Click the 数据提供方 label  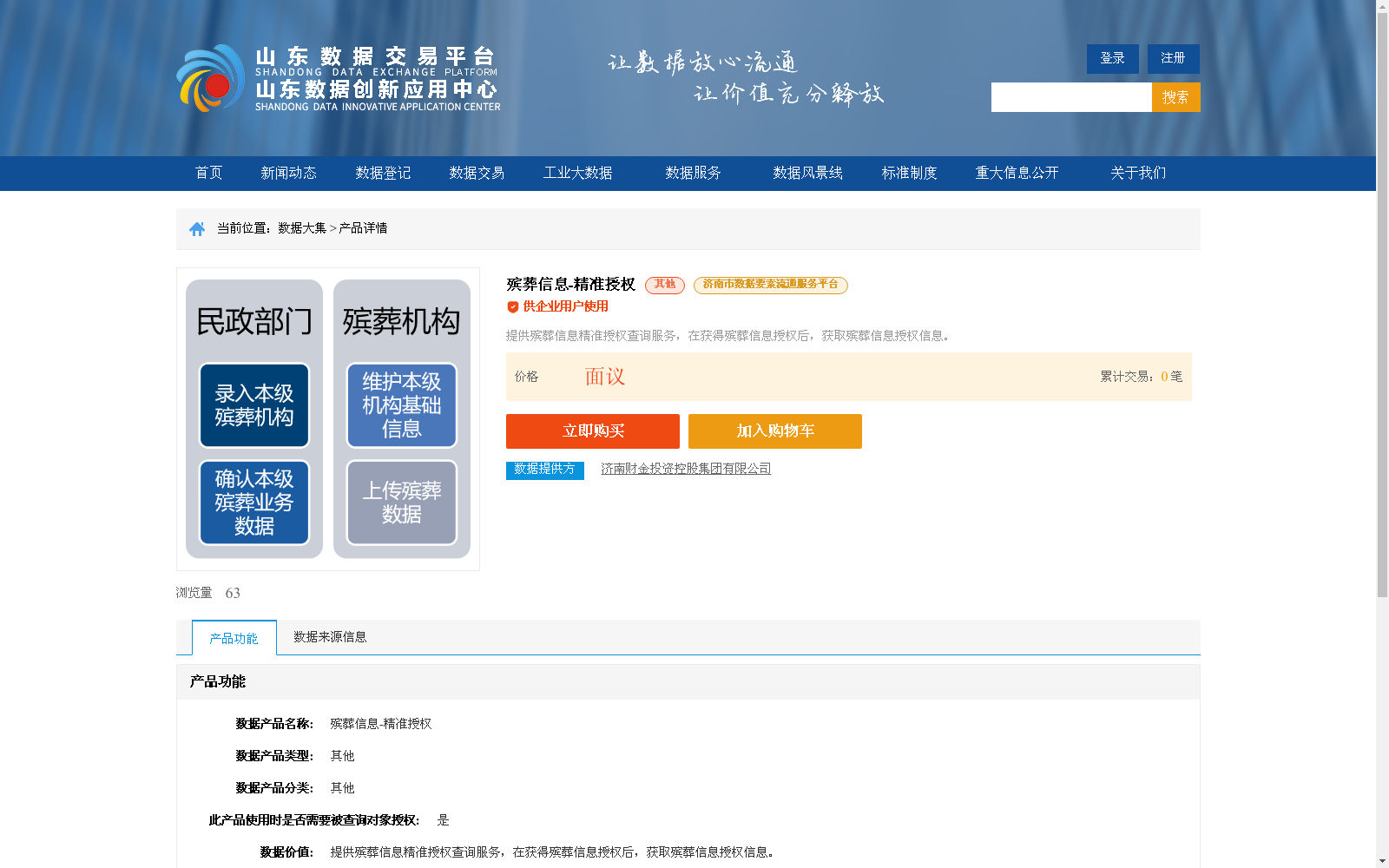(x=545, y=470)
